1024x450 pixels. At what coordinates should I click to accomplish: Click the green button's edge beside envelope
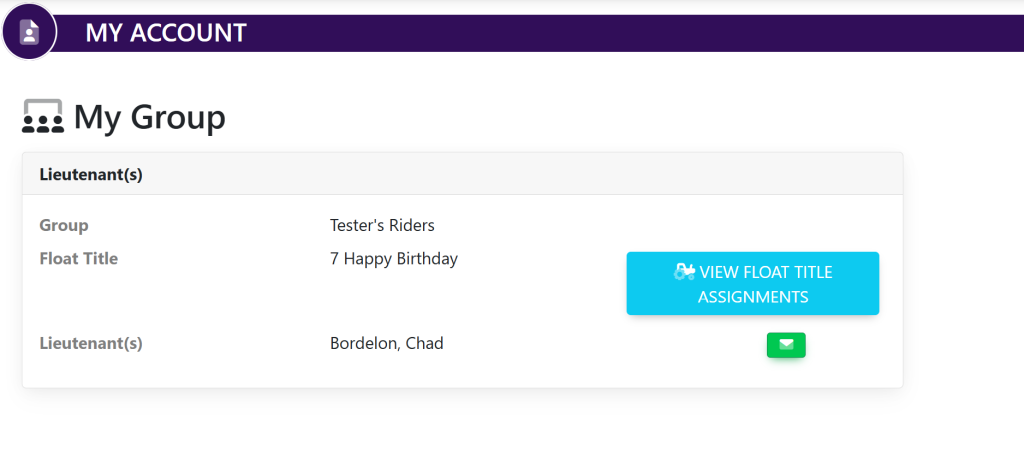point(772,345)
